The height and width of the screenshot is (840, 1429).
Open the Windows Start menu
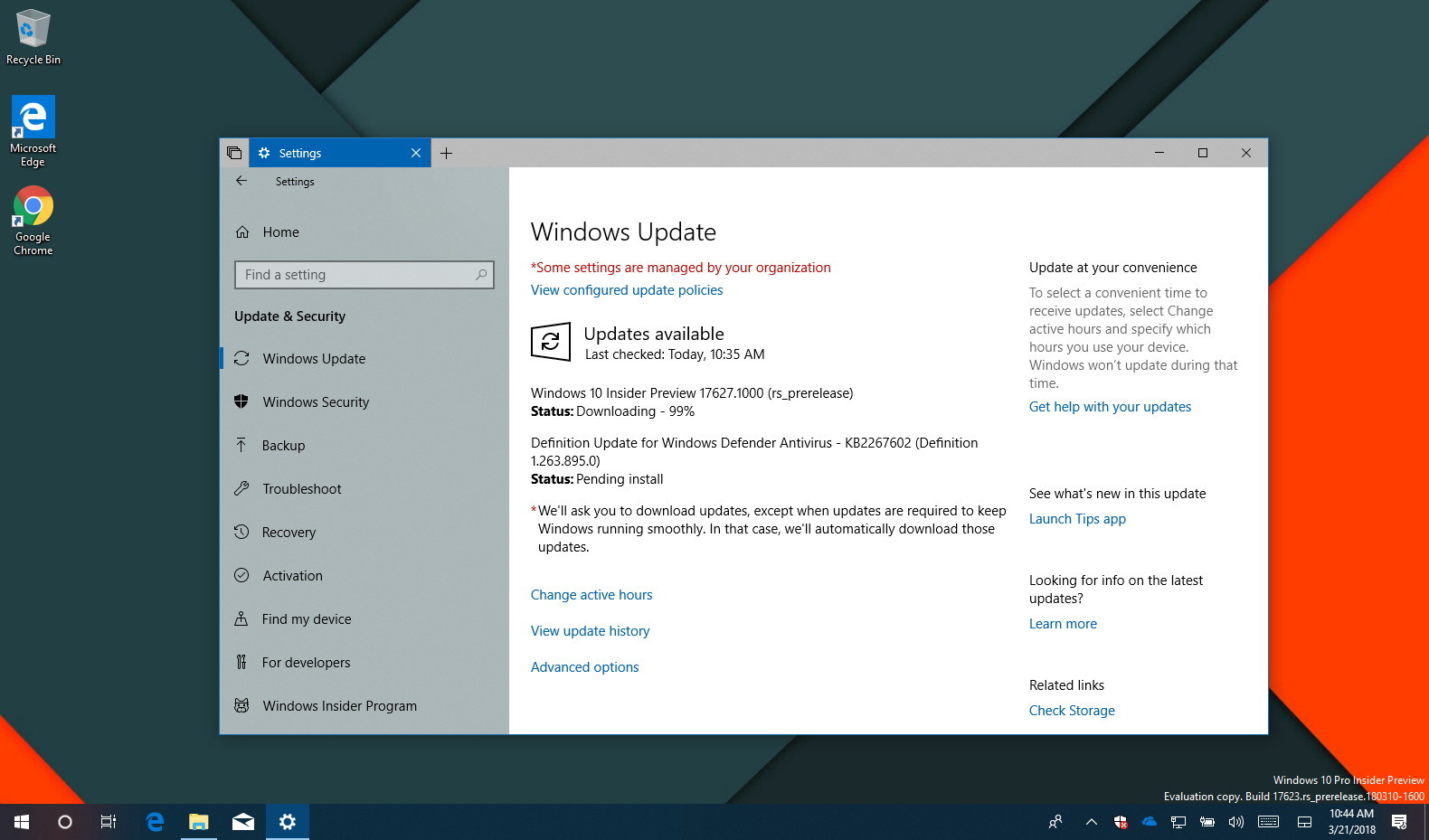(22, 822)
